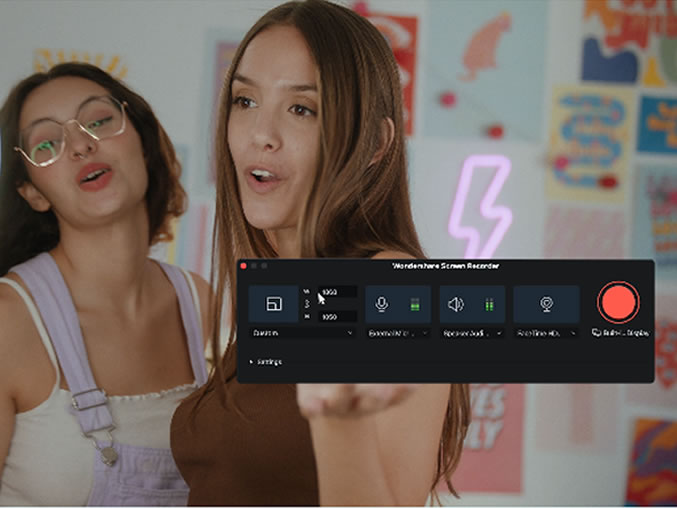The width and height of the screenshot is (677, 508).
Task: Minimize the Screen Recorder window
Action: click(x=254, y=266)
